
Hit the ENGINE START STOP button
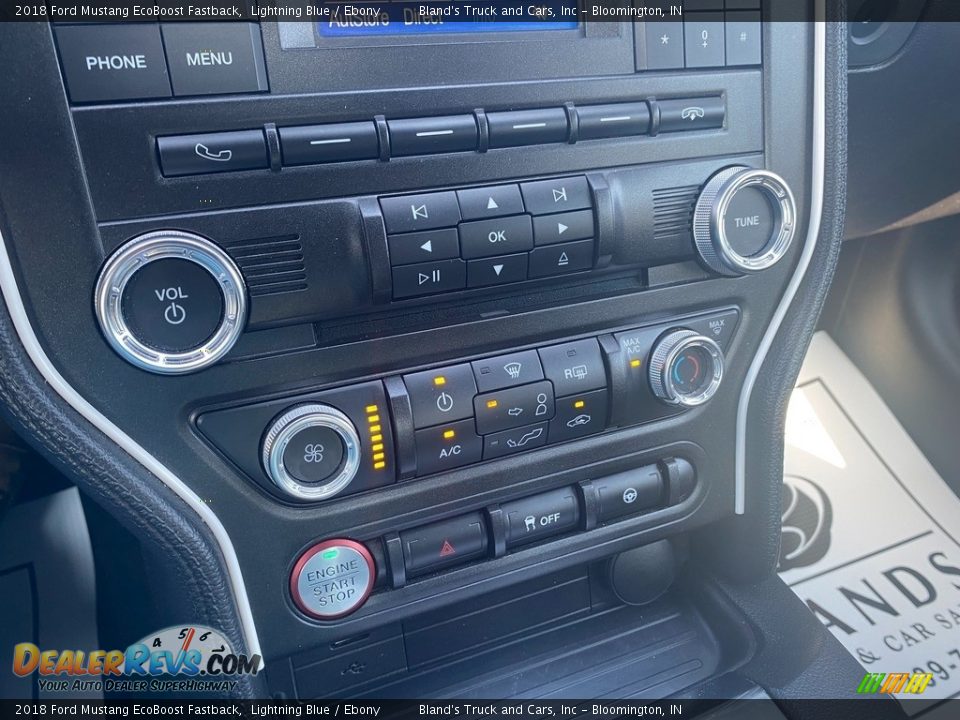[x=333, y=579]
